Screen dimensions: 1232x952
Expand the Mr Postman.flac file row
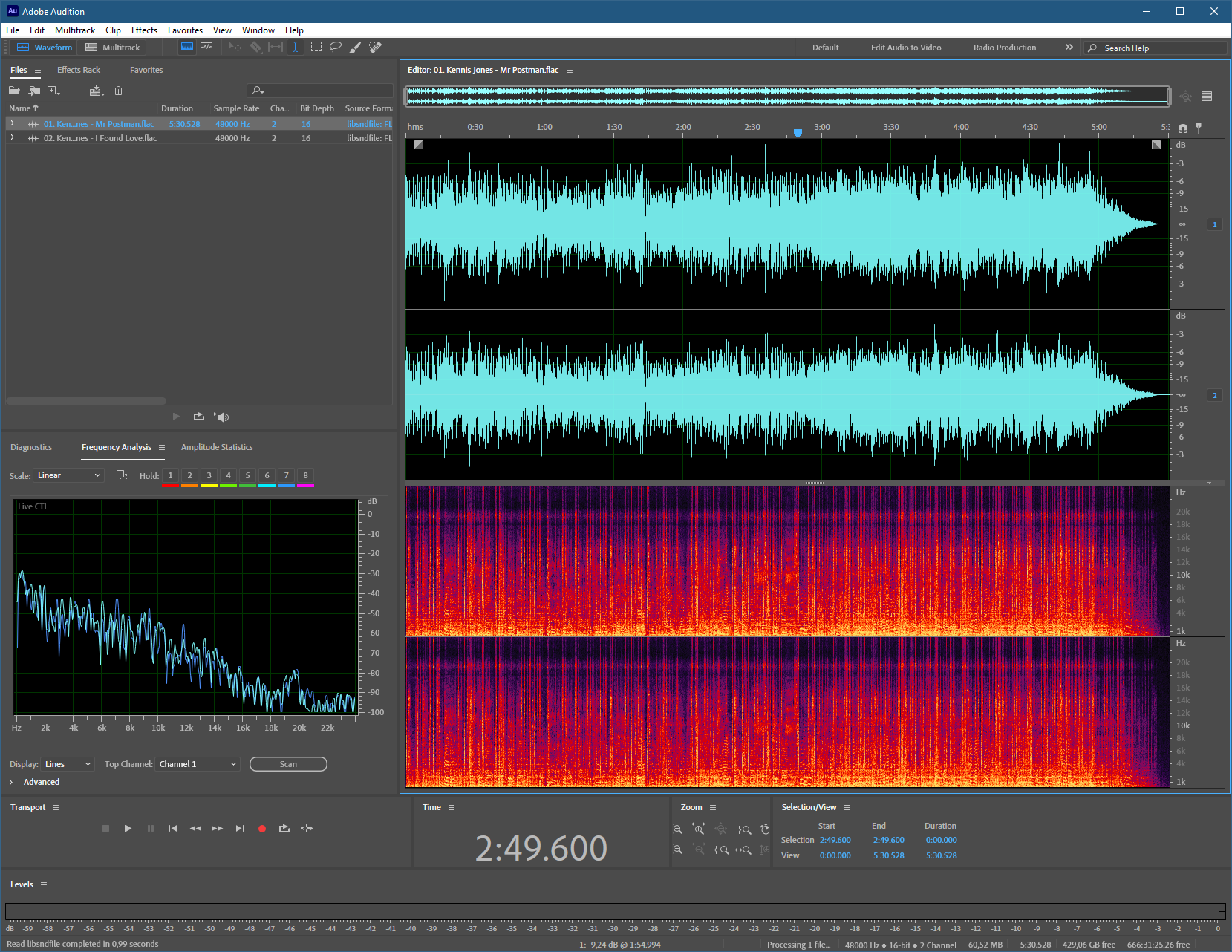point(12,123)
